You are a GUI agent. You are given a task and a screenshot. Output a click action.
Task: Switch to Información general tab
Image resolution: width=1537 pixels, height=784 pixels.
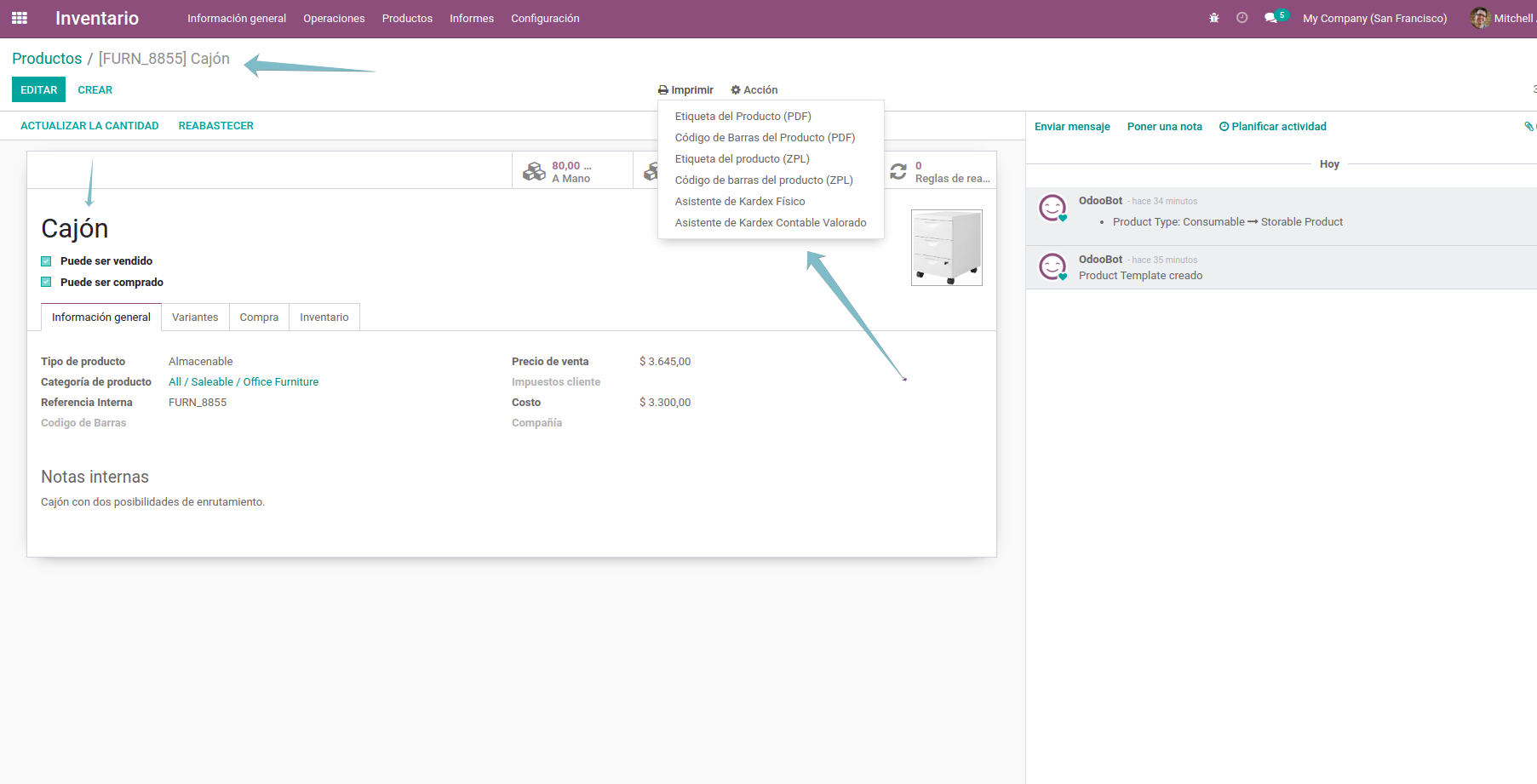[x=101, y=318]
